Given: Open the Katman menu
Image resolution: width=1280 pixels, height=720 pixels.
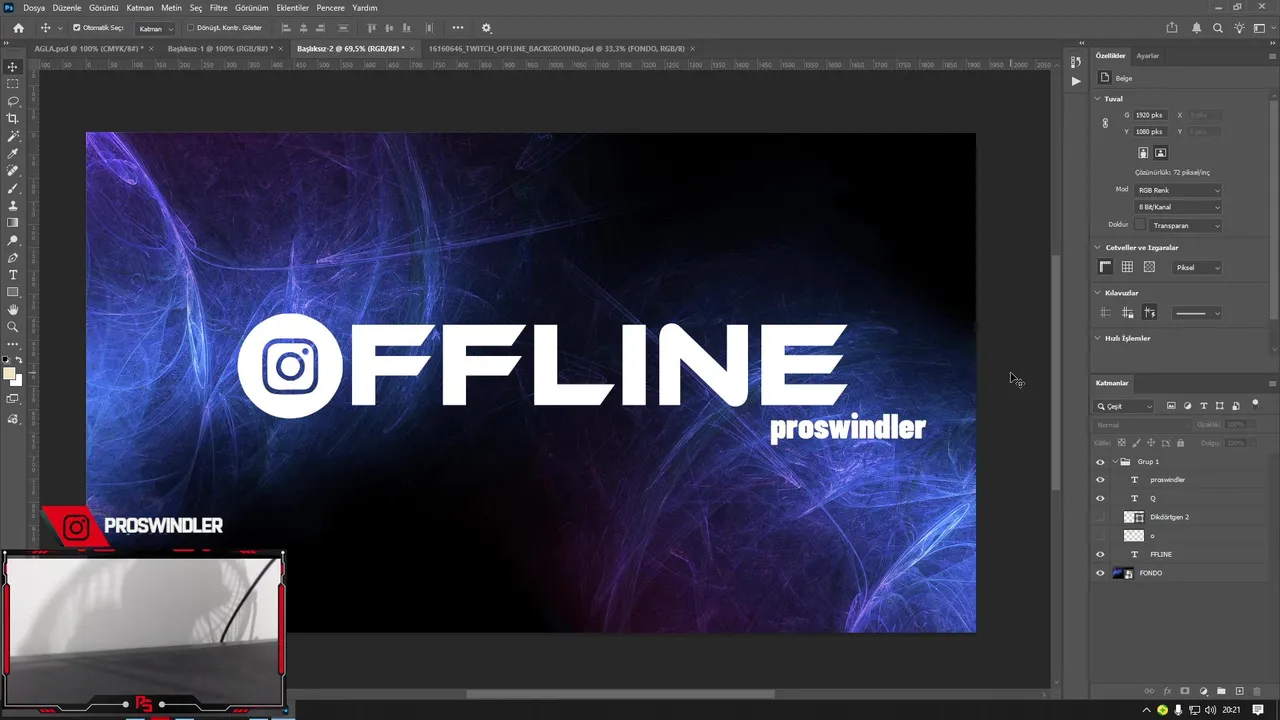Looking at the screenshot, I should click(140, 7).
